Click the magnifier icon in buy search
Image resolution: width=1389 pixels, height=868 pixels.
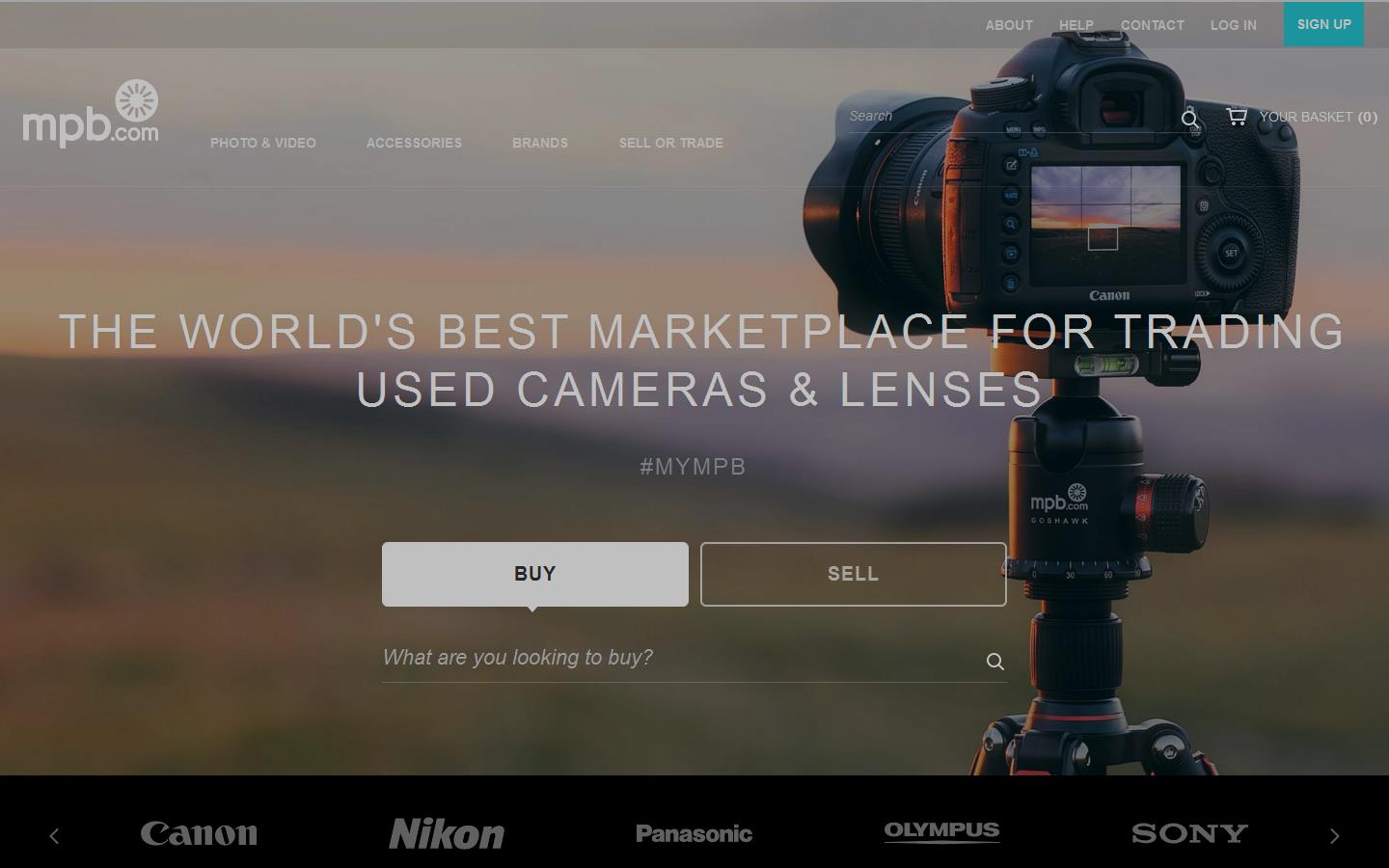pos(994,662)
